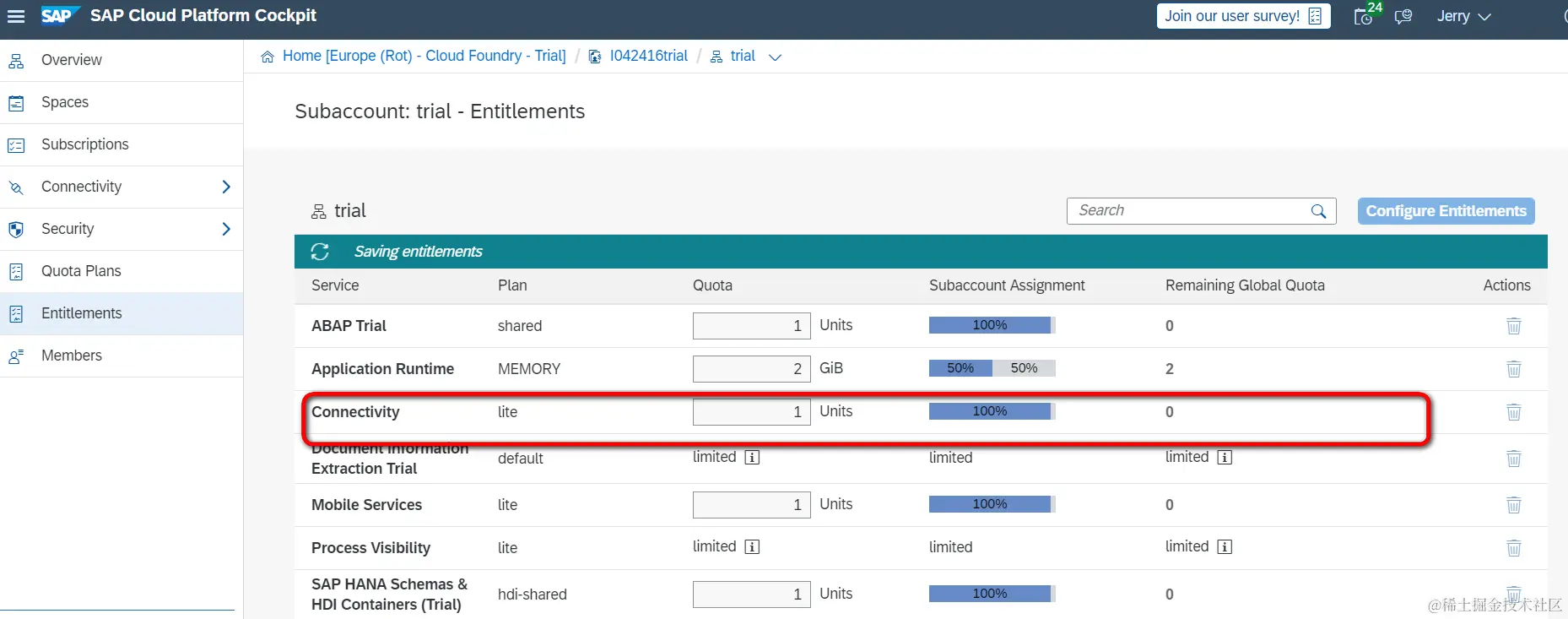Click the Quota Plans sidebar icon
Viewport: 1568px width, 619px height.
(16, 272)
